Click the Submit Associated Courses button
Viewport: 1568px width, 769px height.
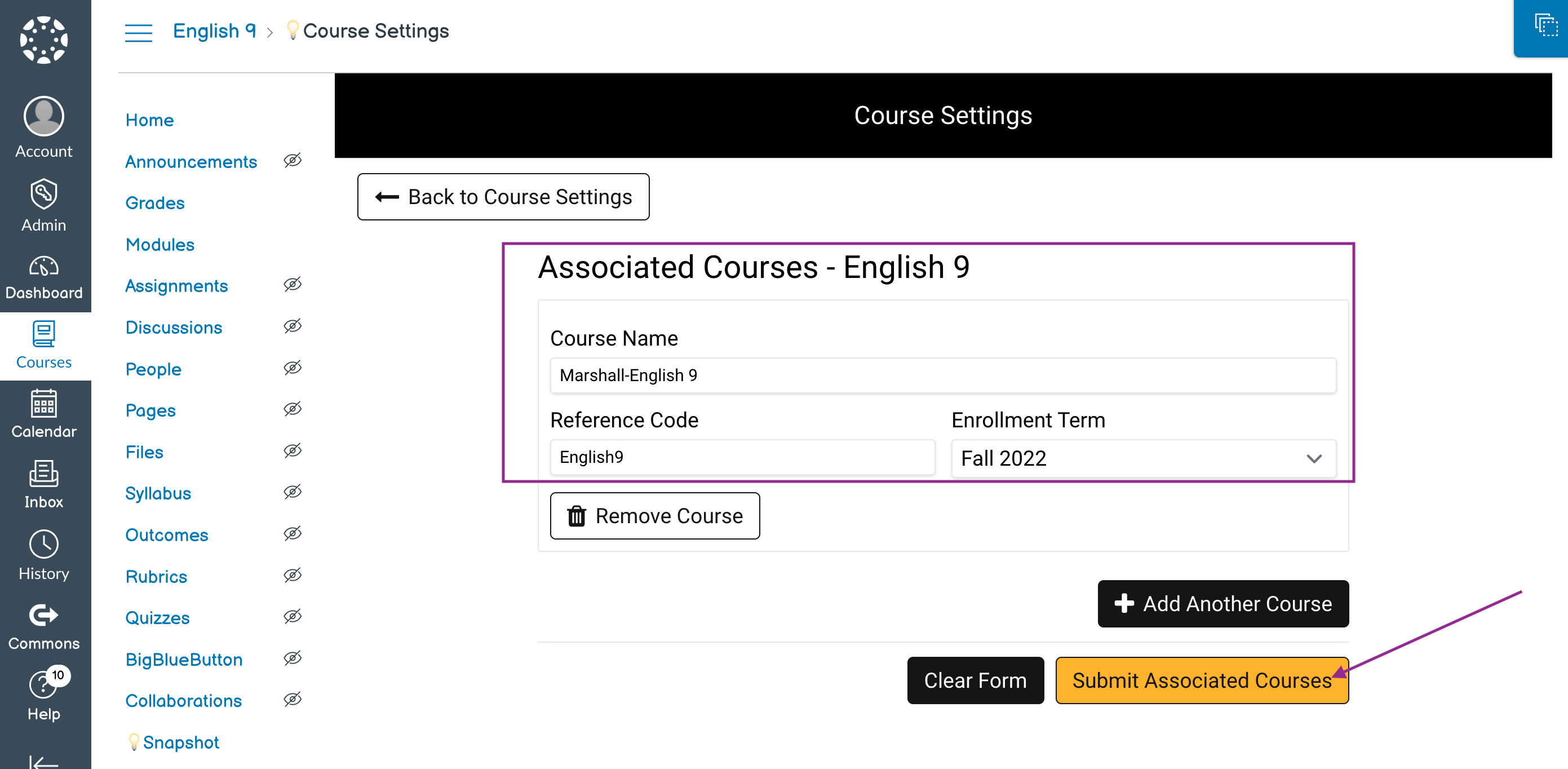click(1202, 680)
